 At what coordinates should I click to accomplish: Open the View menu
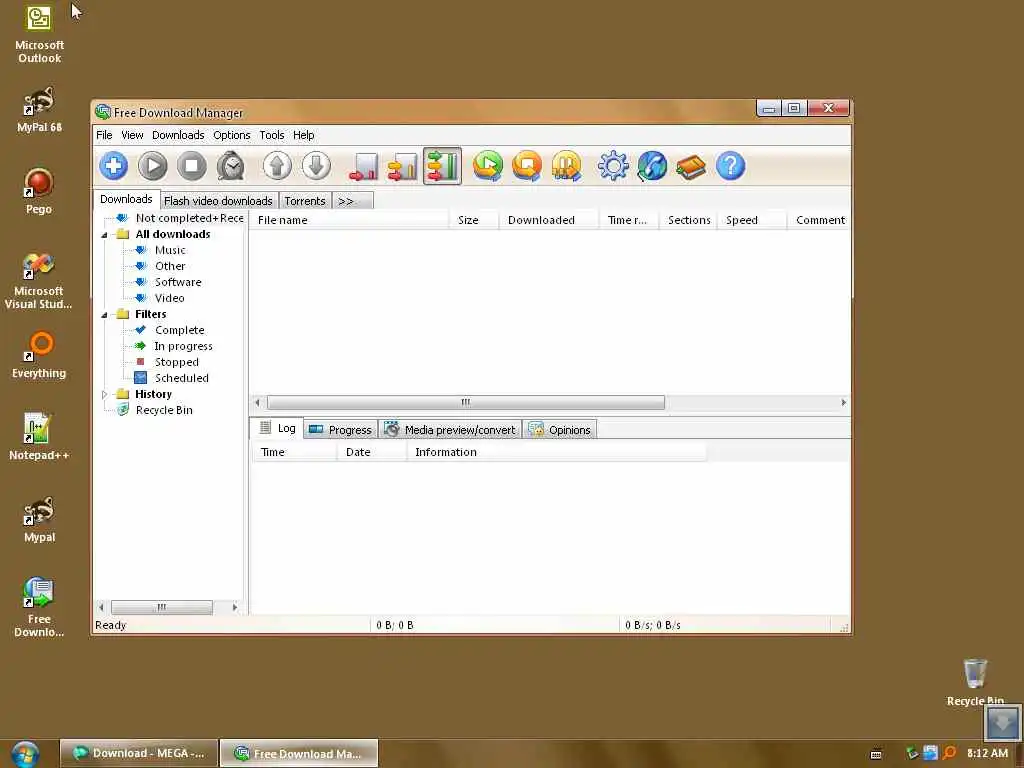pyautogui.click(x=132, y=135)
